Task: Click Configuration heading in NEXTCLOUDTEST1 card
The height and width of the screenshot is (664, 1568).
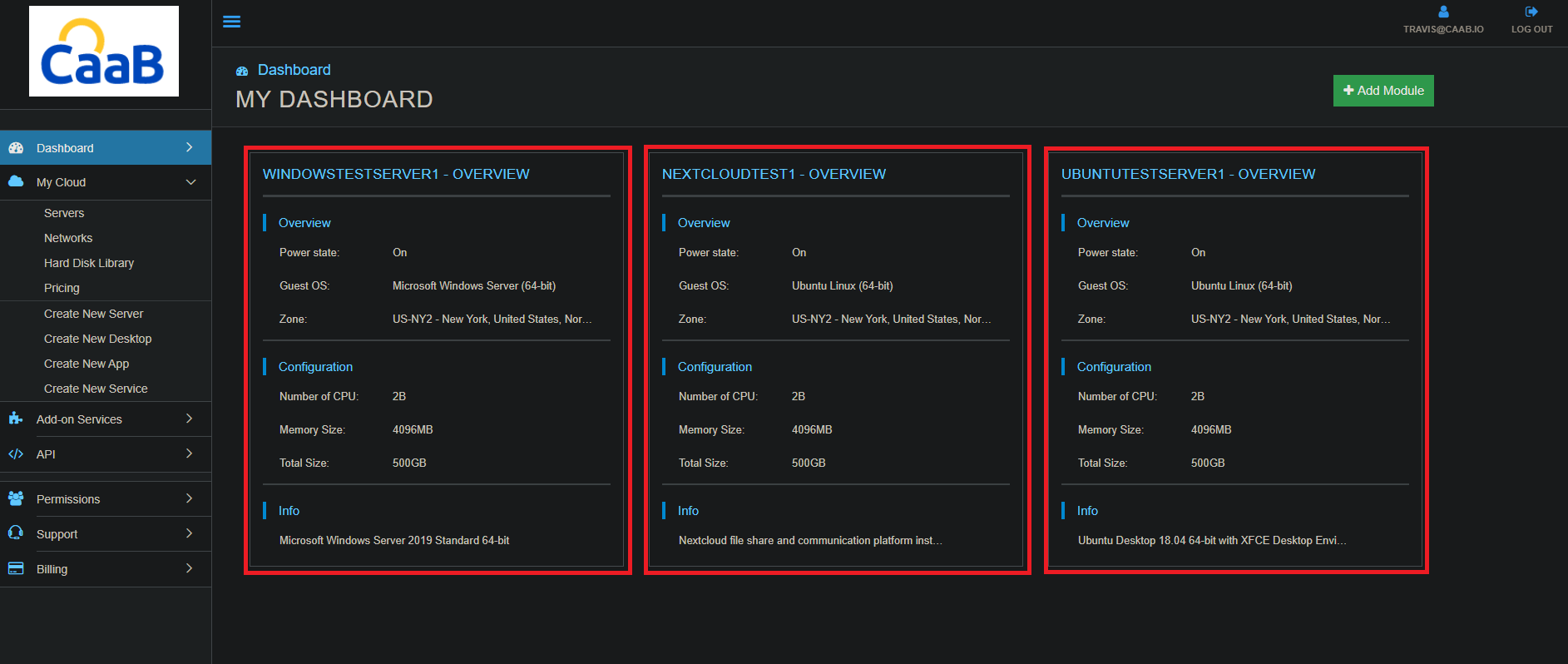Action: click(715, 367)
